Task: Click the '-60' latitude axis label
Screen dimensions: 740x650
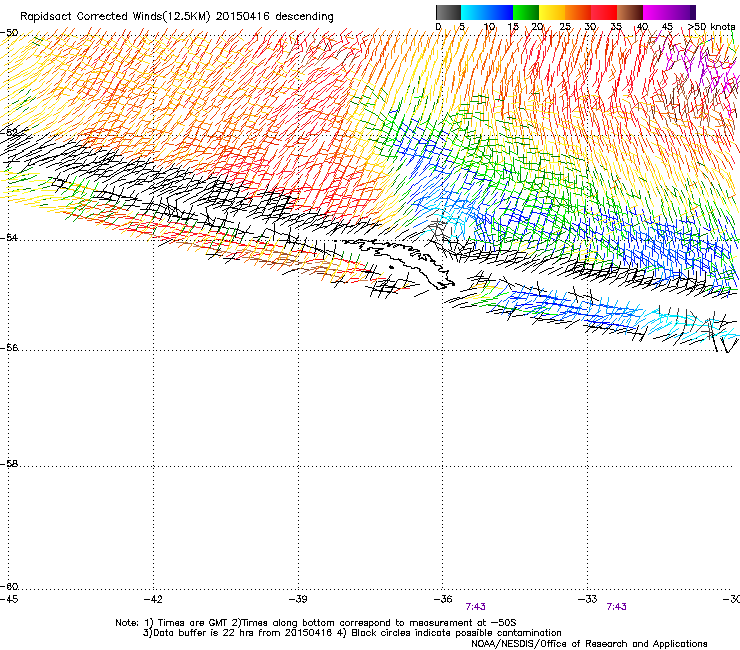Action: coord(9,587)
